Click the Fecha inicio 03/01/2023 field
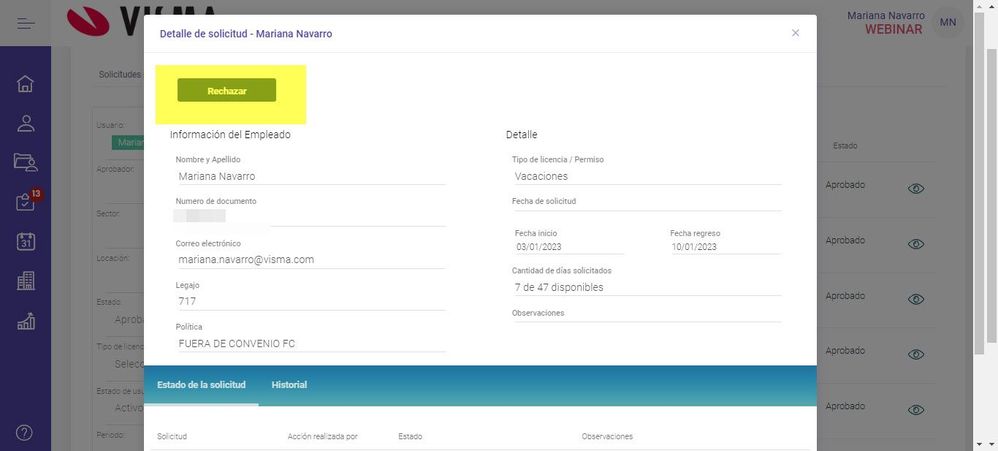Screen dimensions: 998x451 pos(569,247)
